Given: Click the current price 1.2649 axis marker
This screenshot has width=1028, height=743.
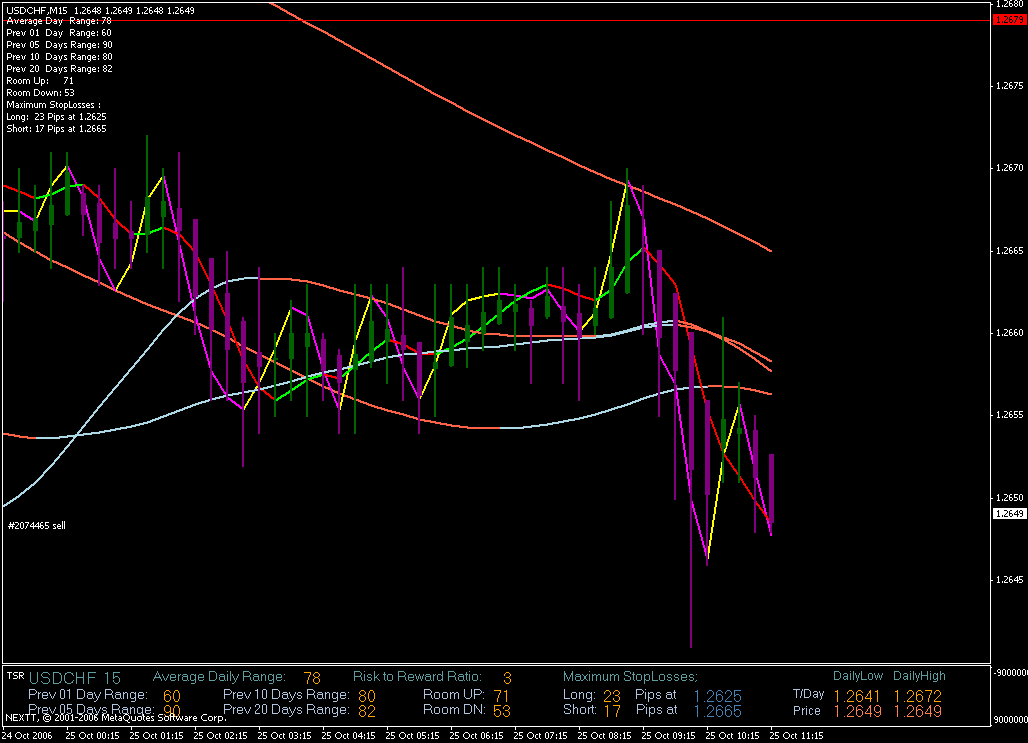Looking at the screenshot, I should pos(1009,513).
